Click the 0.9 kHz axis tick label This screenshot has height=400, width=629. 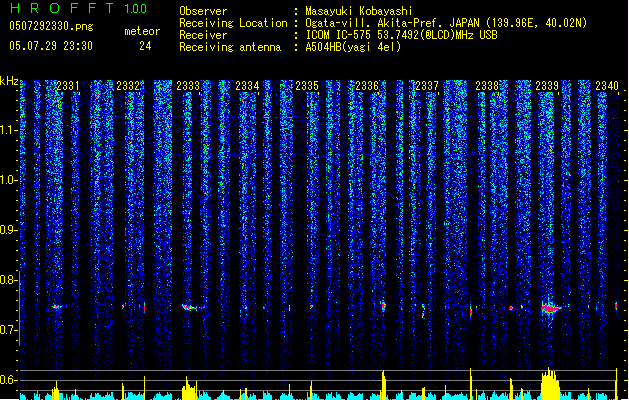pyautogui.click(x=8, y=230)
